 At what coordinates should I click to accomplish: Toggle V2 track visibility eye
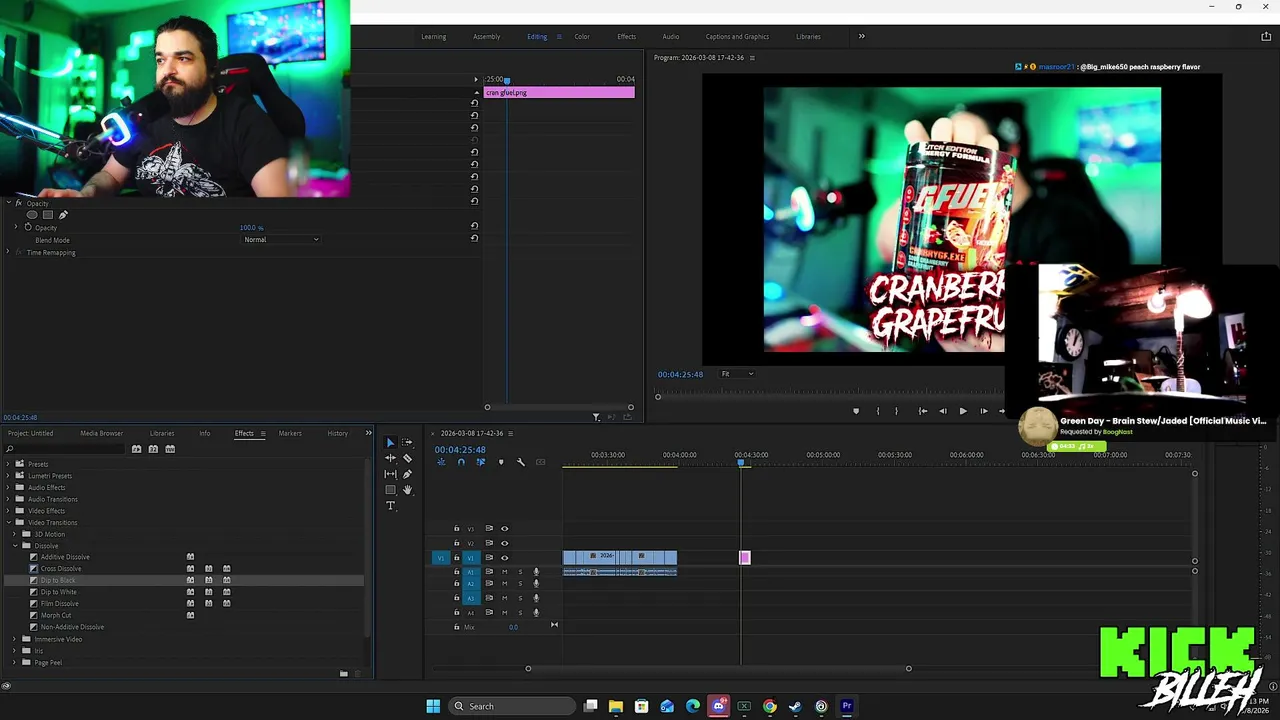(x=504, y=543)
